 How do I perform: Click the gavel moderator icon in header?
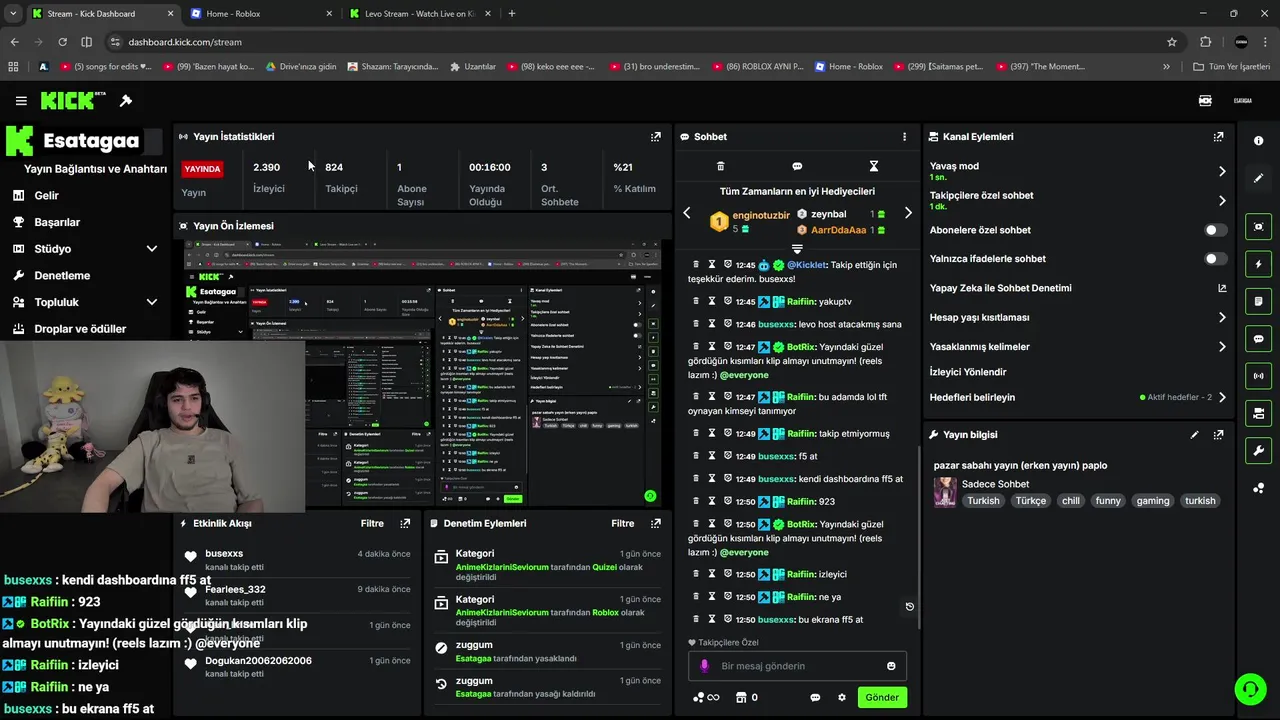126,101
